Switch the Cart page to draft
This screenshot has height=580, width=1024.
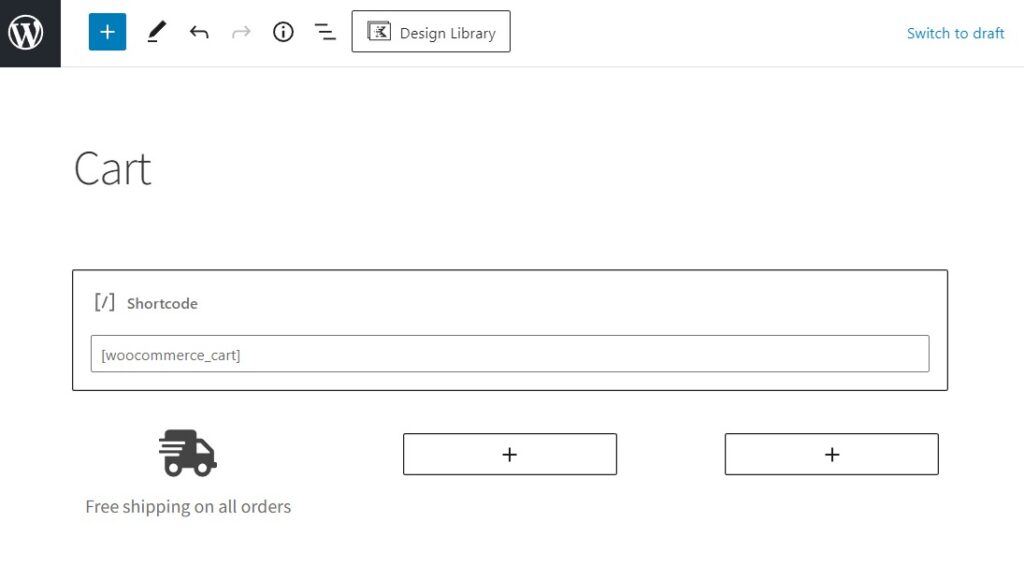(x=955, y=32)
